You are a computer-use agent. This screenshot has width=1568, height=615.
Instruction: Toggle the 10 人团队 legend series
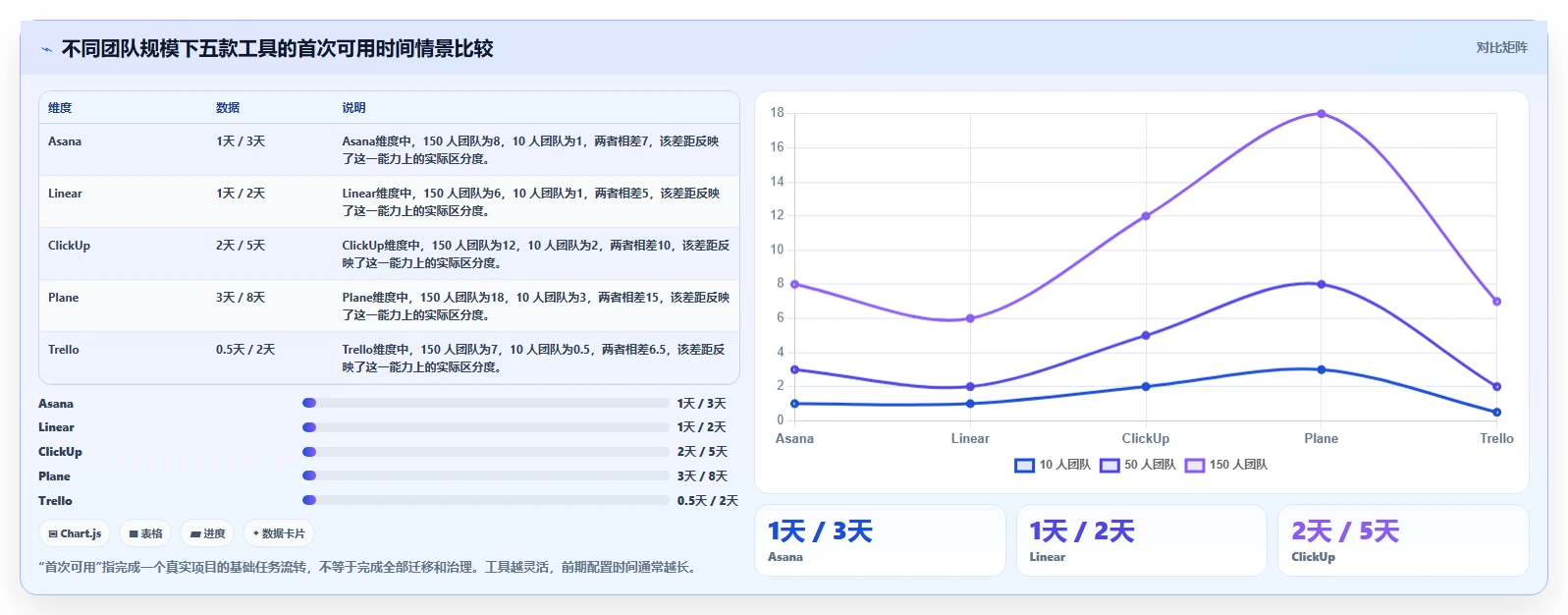1053,465
